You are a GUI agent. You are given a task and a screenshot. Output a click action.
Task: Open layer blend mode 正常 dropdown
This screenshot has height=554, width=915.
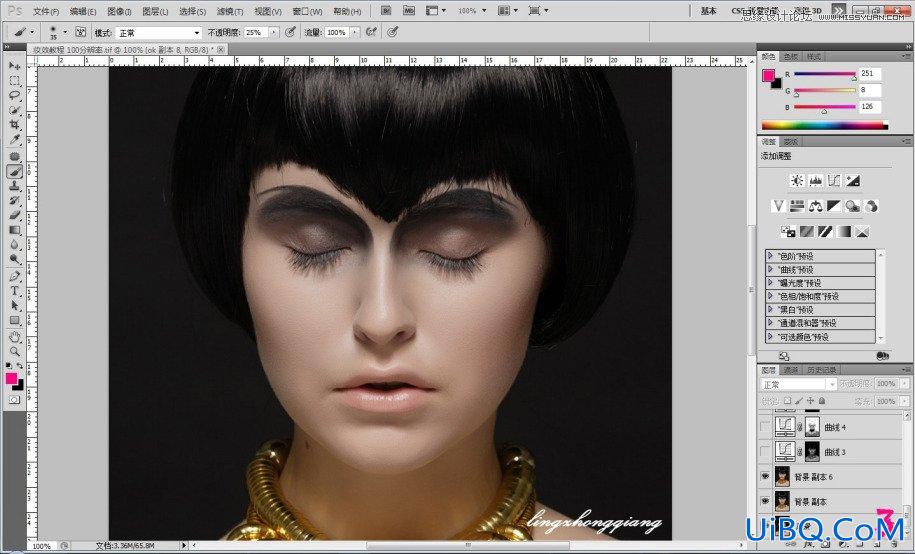(799, 384)
